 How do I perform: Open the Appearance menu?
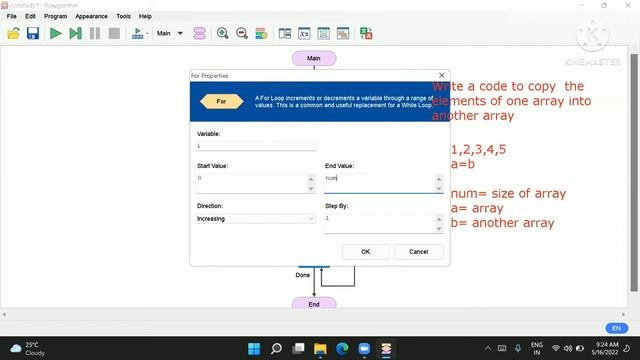coord(91,16)
